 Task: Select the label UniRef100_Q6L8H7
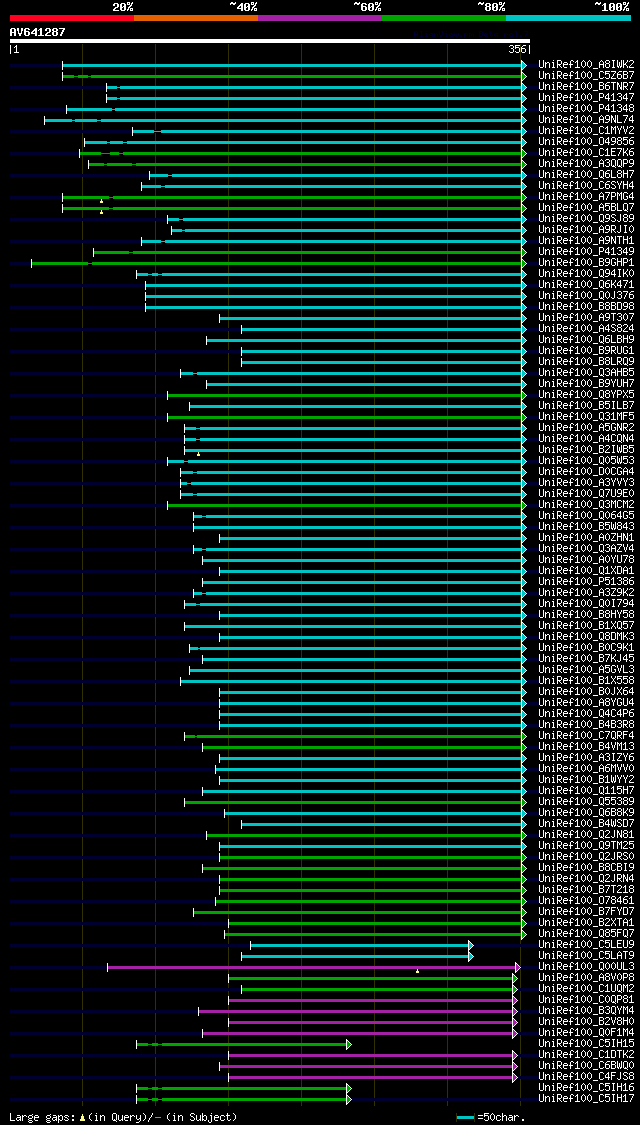(586, 174)
